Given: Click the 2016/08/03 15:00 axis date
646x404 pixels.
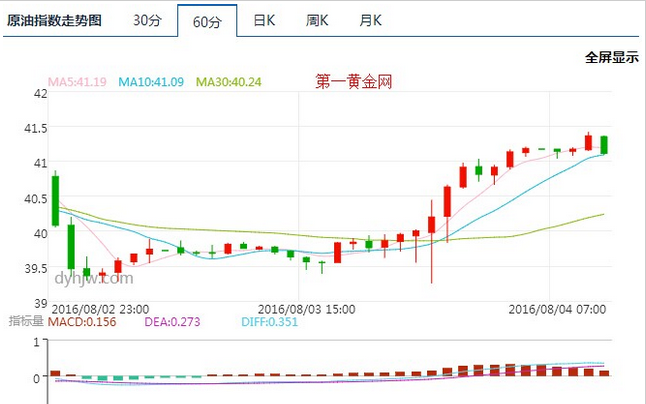Looking at the screenshot, I should click(307, 309).
